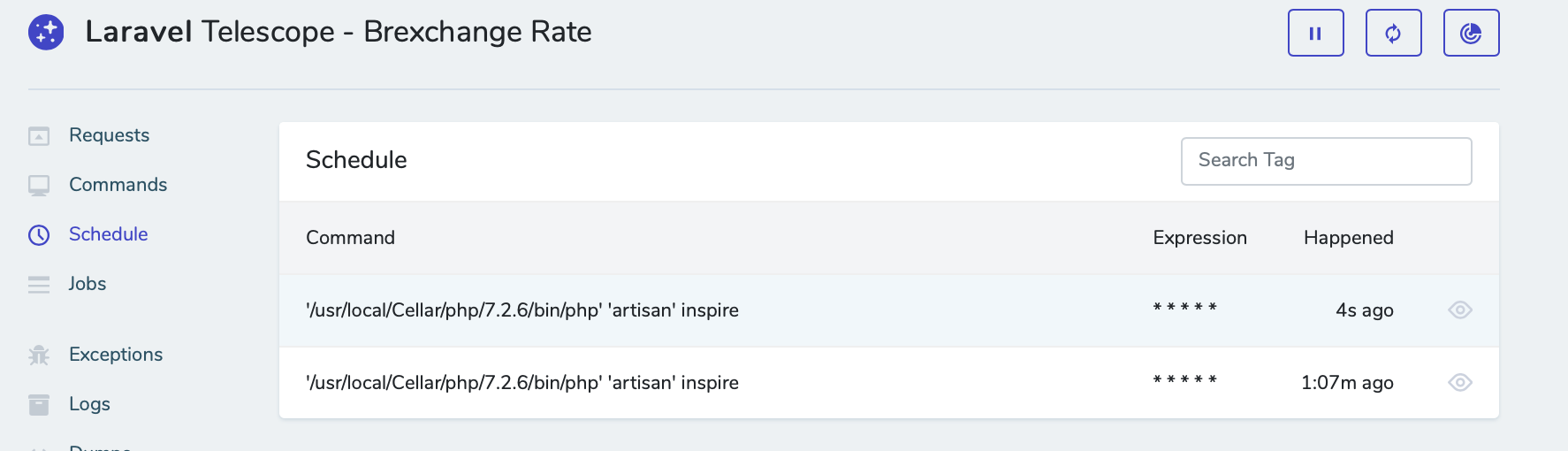This screenshot has height=451, width=1568.
Task: Navigate to Logs in sidebar
Action: pyautogui.click(x=89, y=404)
